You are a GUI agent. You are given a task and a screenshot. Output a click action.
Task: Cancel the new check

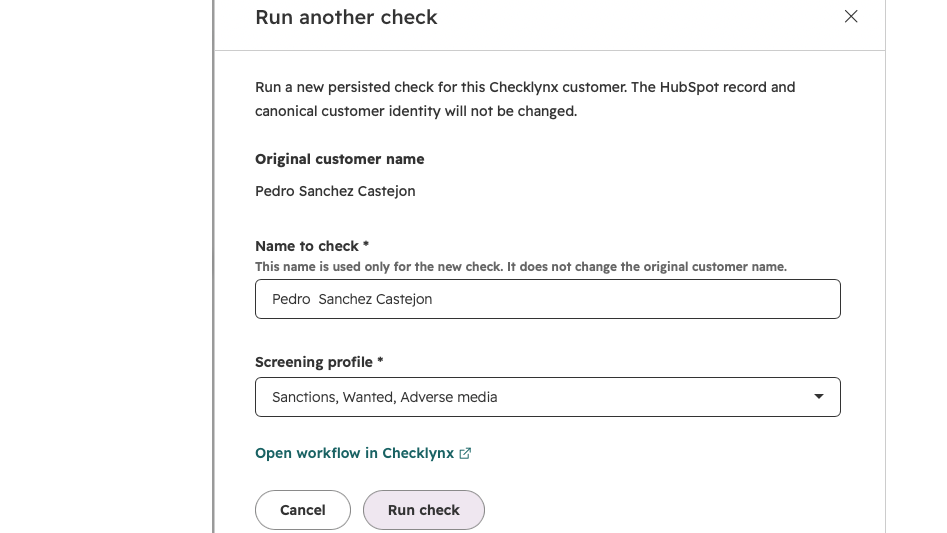[303, 510]
